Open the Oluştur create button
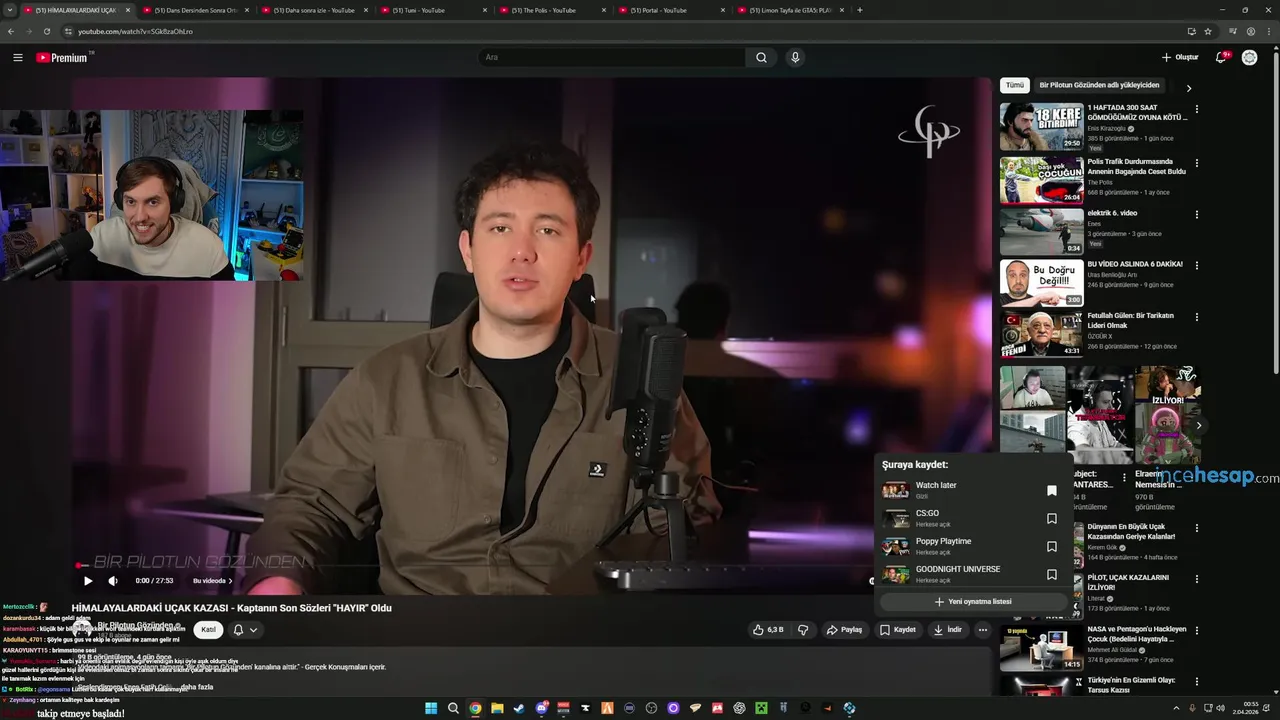 (x=1180, y=58)
